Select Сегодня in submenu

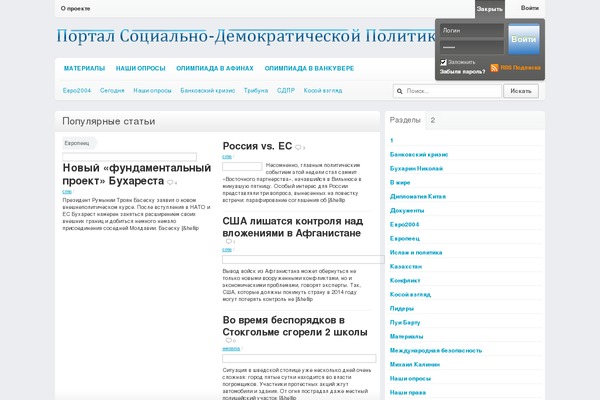point(112,91)
